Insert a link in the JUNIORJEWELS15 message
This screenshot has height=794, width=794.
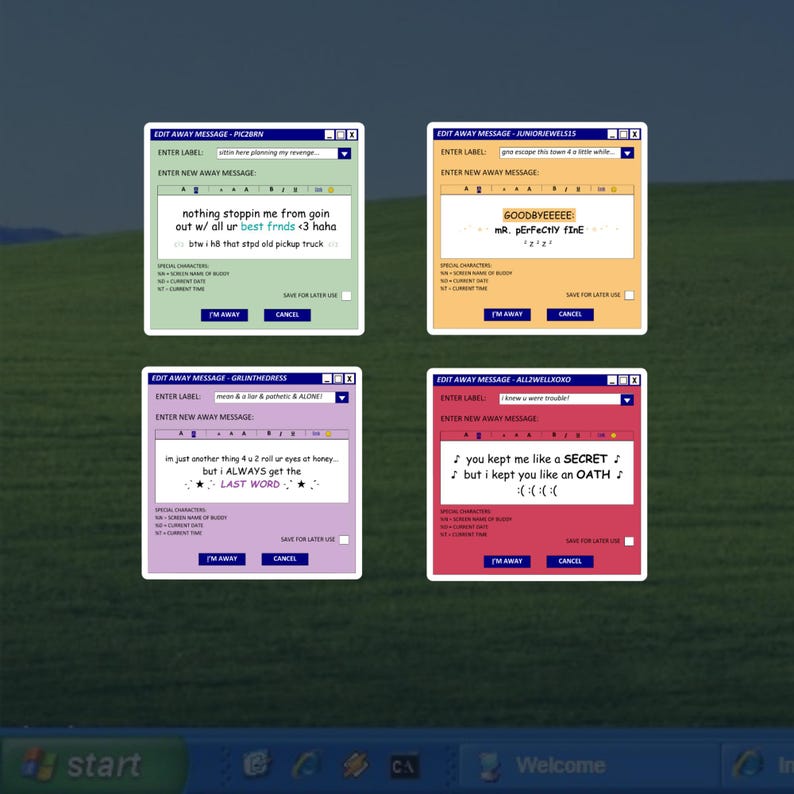tap(602, 189)
